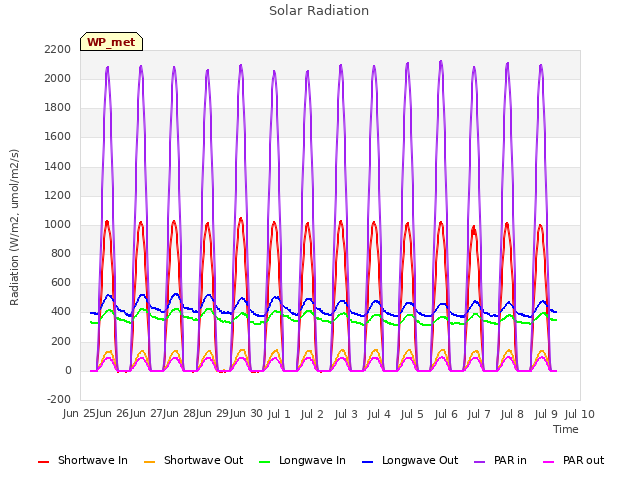
Task: Click the 800 y-axis tick label
Action: pos(61,253)
